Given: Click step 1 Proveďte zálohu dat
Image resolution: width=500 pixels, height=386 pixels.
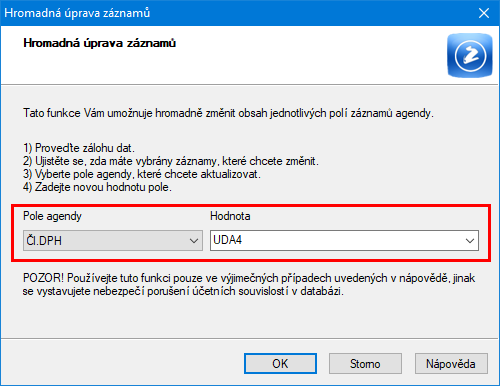Looking at the screenshot, I should [79, 148].
